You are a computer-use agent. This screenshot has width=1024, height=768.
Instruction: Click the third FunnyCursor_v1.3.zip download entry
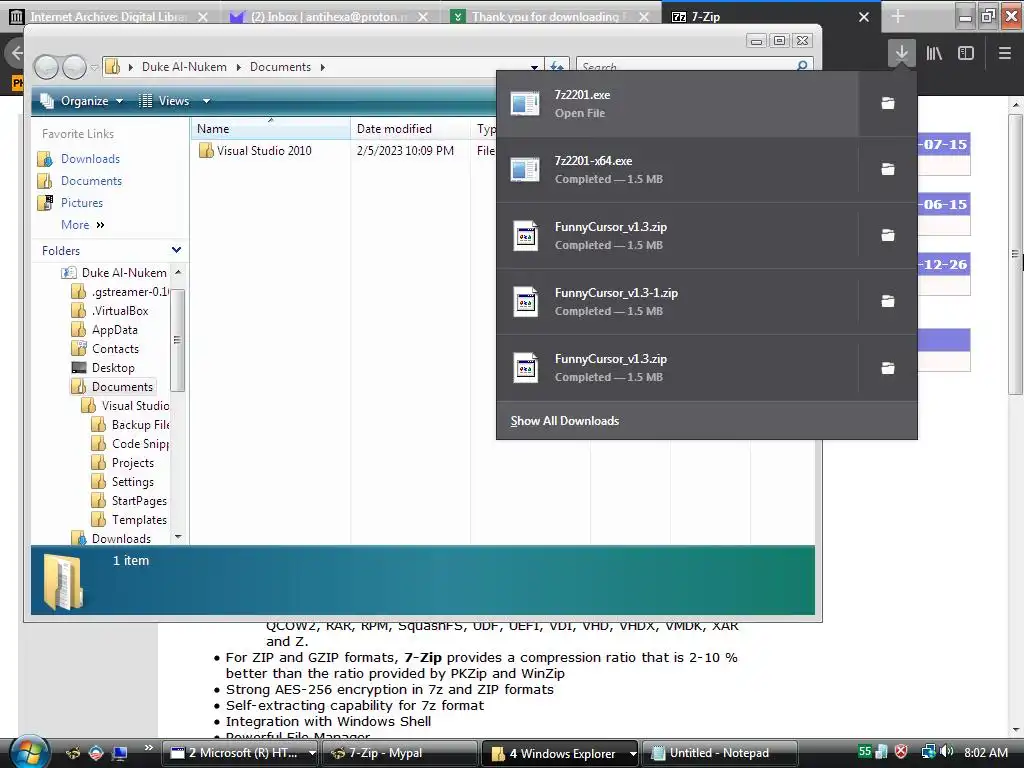677,368
